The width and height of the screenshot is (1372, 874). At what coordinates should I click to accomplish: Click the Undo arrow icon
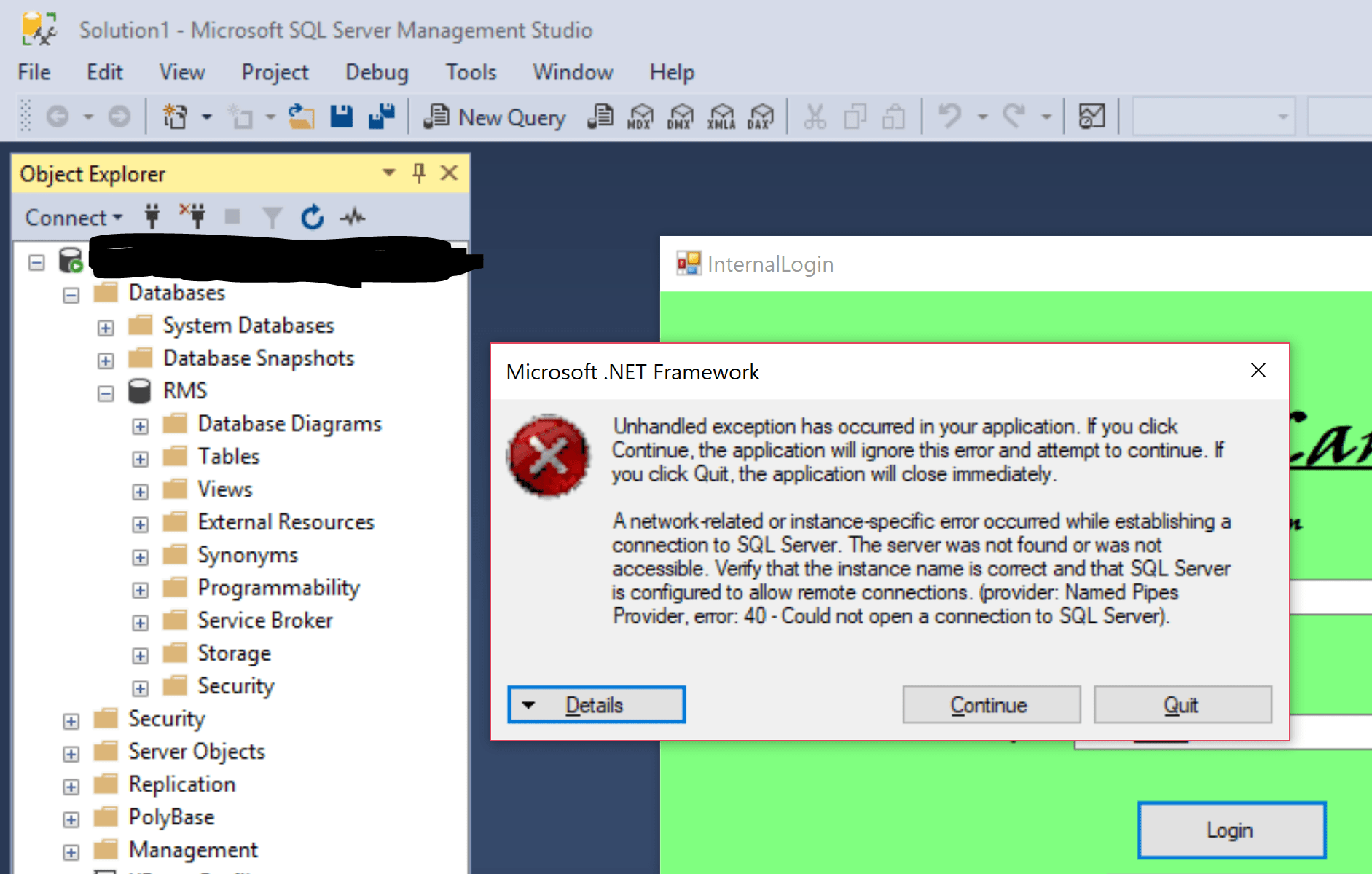point(949,116)
